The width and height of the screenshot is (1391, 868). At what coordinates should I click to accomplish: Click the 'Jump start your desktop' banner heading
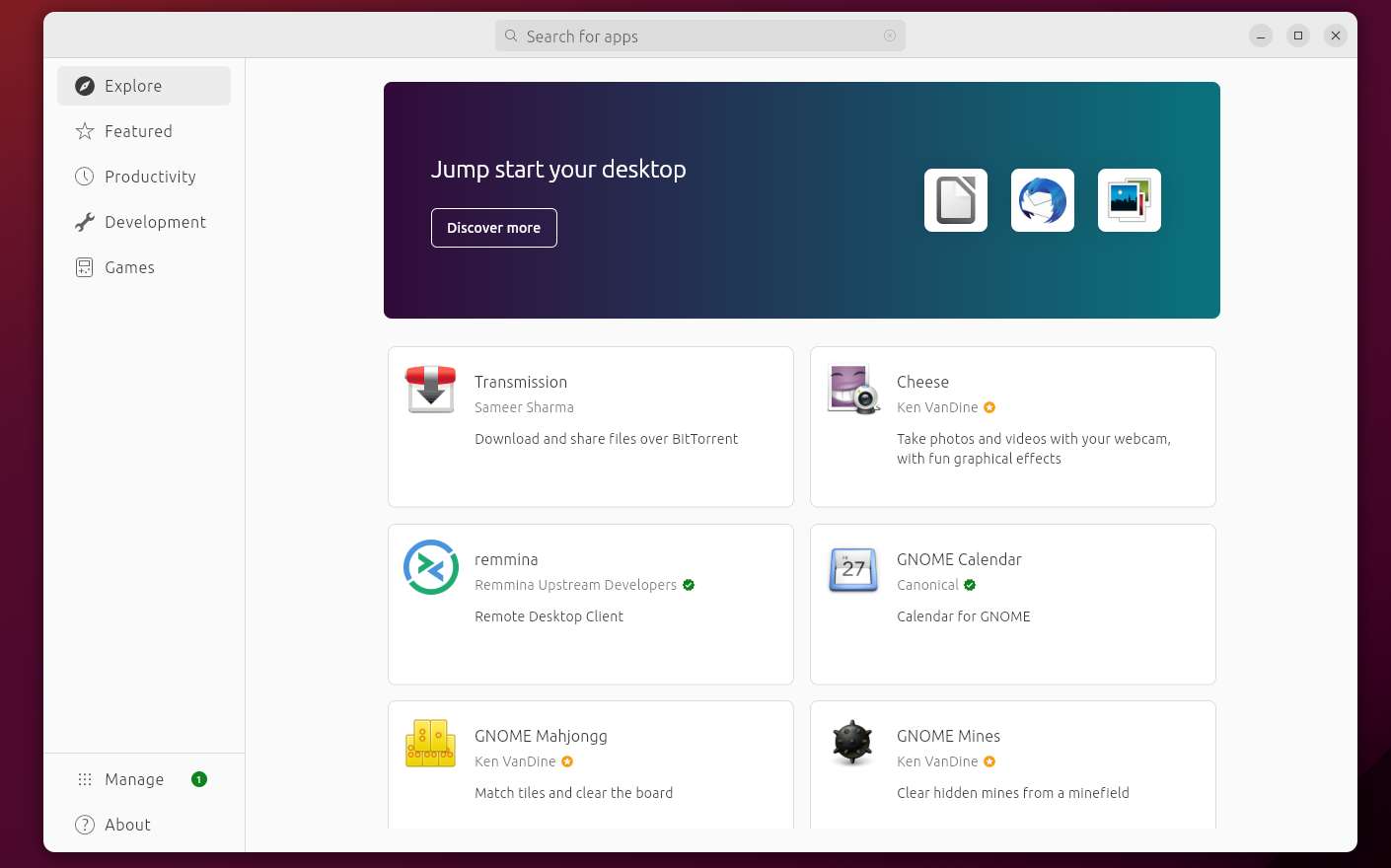558,170
